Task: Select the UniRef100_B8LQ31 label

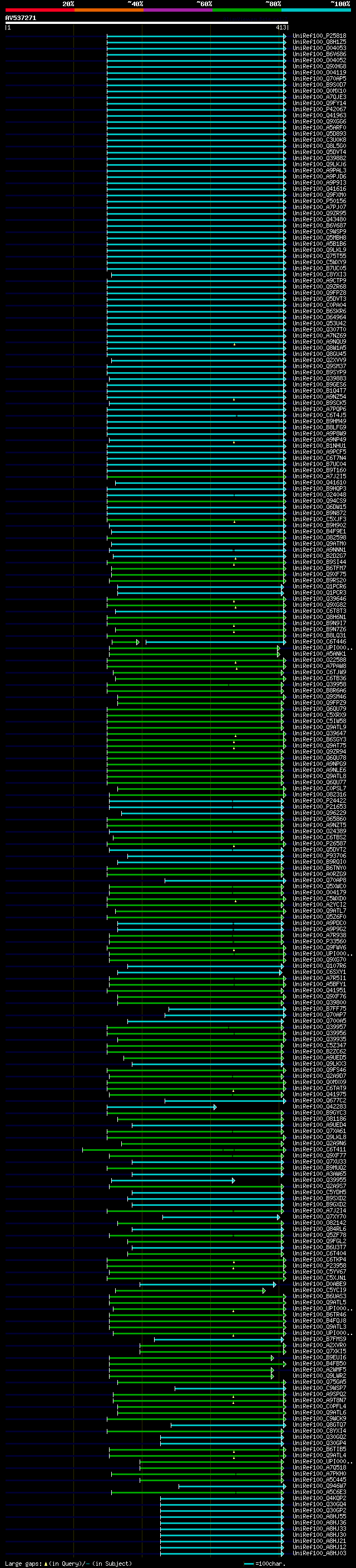Action: pyautogui.click(x=319, y=635)
